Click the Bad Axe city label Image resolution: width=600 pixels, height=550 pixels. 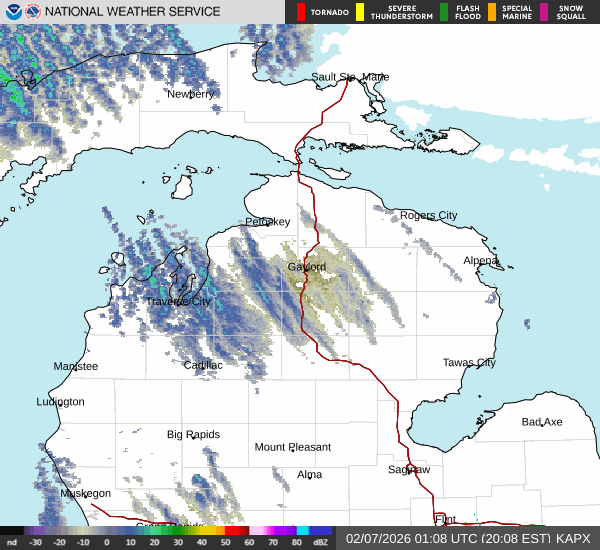coord(541,422)
